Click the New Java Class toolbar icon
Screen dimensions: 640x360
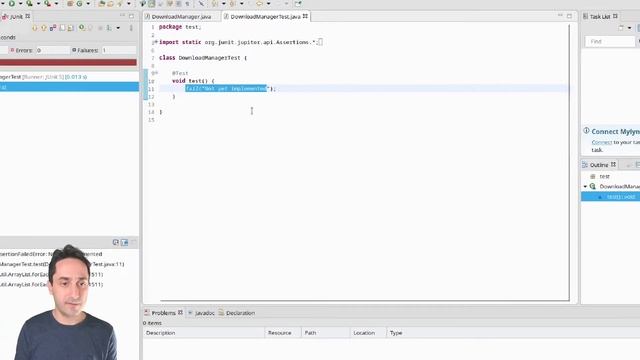79,3
